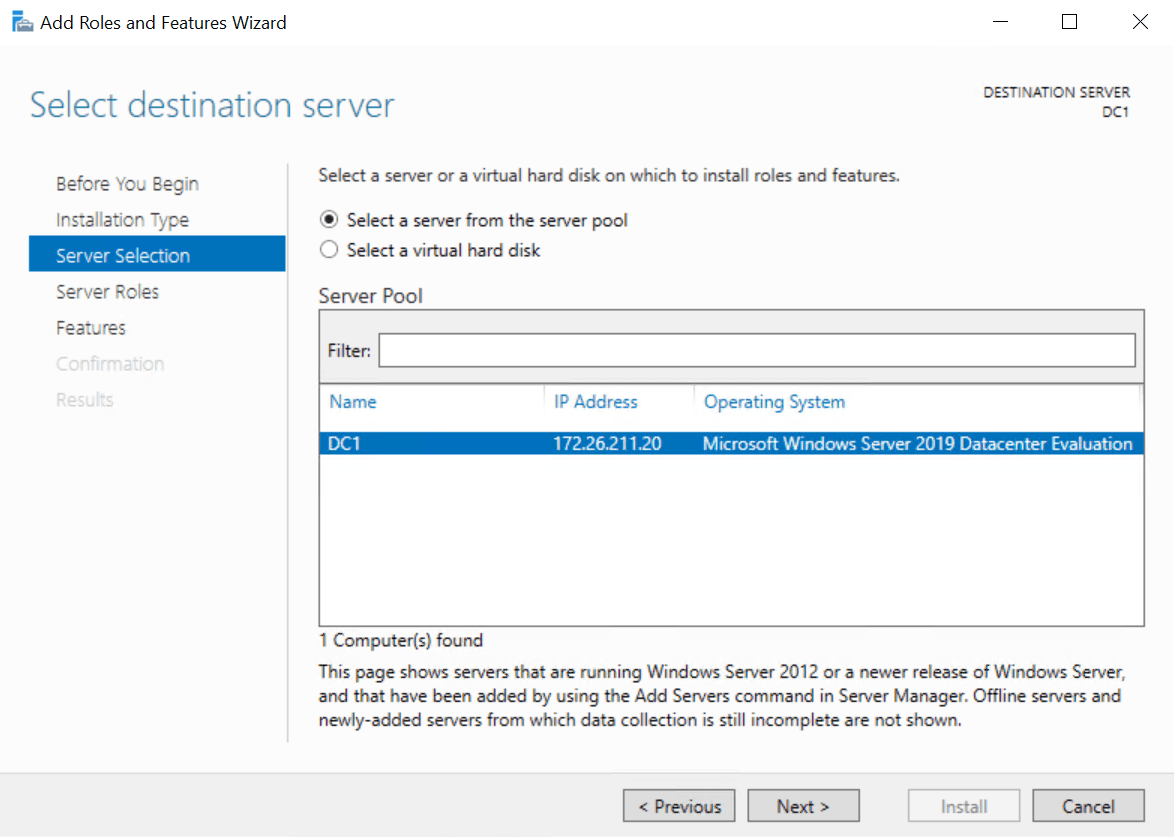Return to the Server Selection step
The height and width of the screenshot is (837, 1174).
tap(122, 255)
